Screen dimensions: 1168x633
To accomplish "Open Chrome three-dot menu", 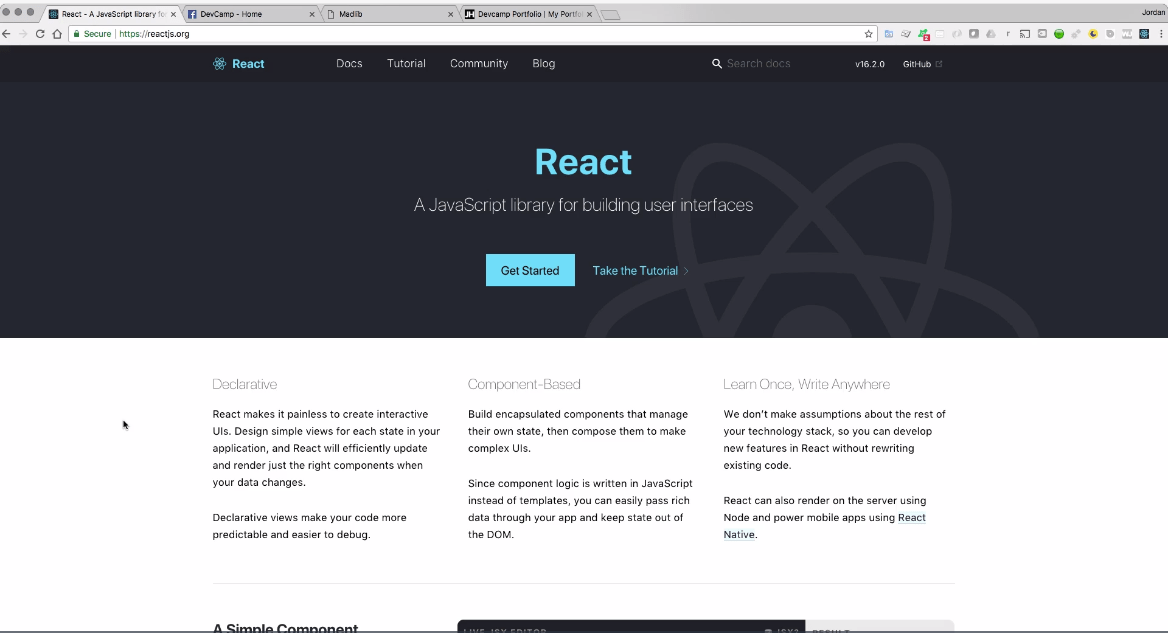I will pos(1161,34).
